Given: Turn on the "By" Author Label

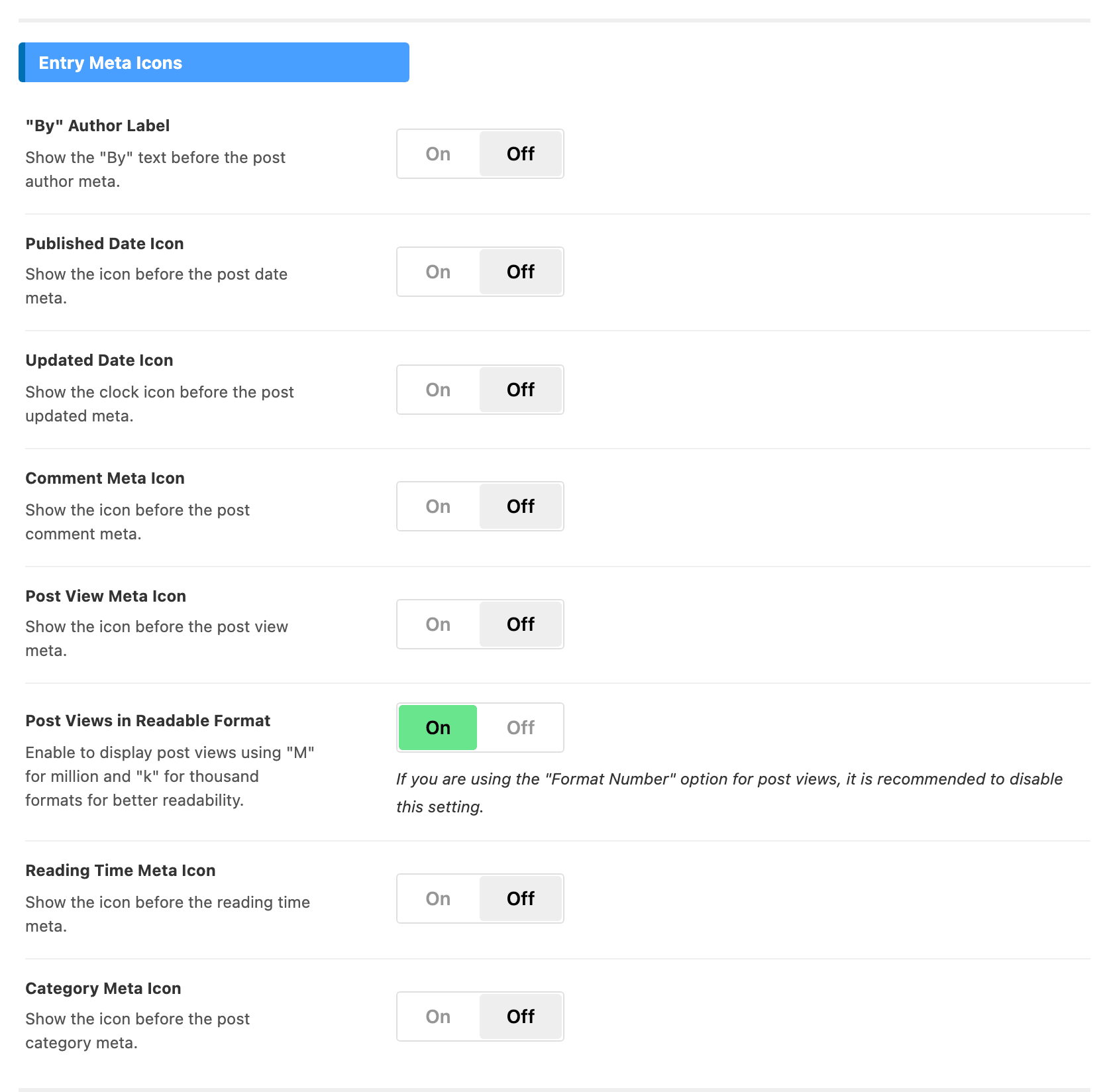Looking at the screenshot, I should pyautogui.click(x=438, y=154).
